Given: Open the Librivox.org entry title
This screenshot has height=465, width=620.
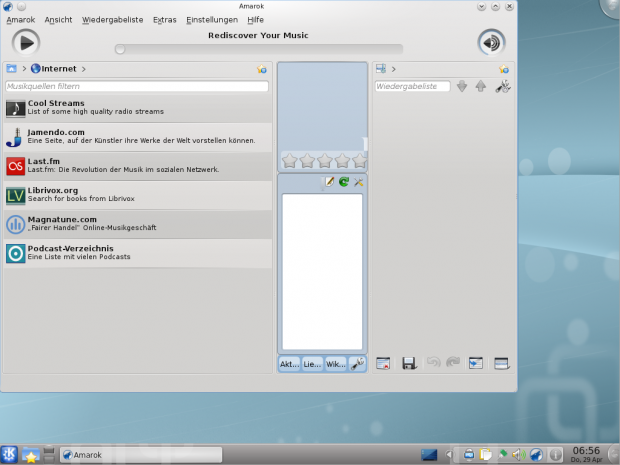Looking at the screenshot, I should tap(53, 190).
